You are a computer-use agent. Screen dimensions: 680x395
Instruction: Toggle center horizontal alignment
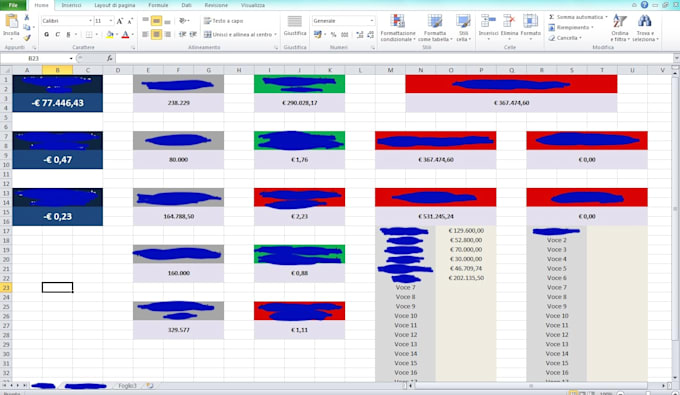pos(157,34)
